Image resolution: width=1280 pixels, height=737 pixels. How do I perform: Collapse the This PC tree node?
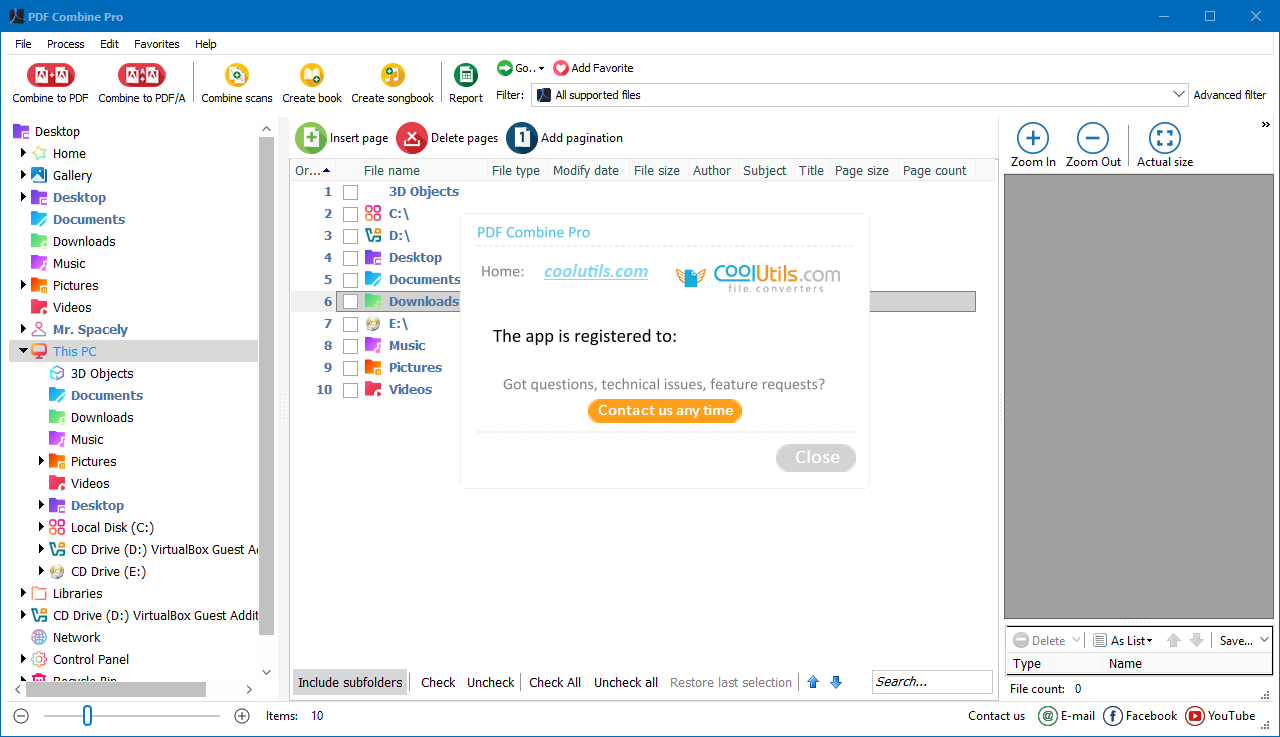(x=23, y=351)
